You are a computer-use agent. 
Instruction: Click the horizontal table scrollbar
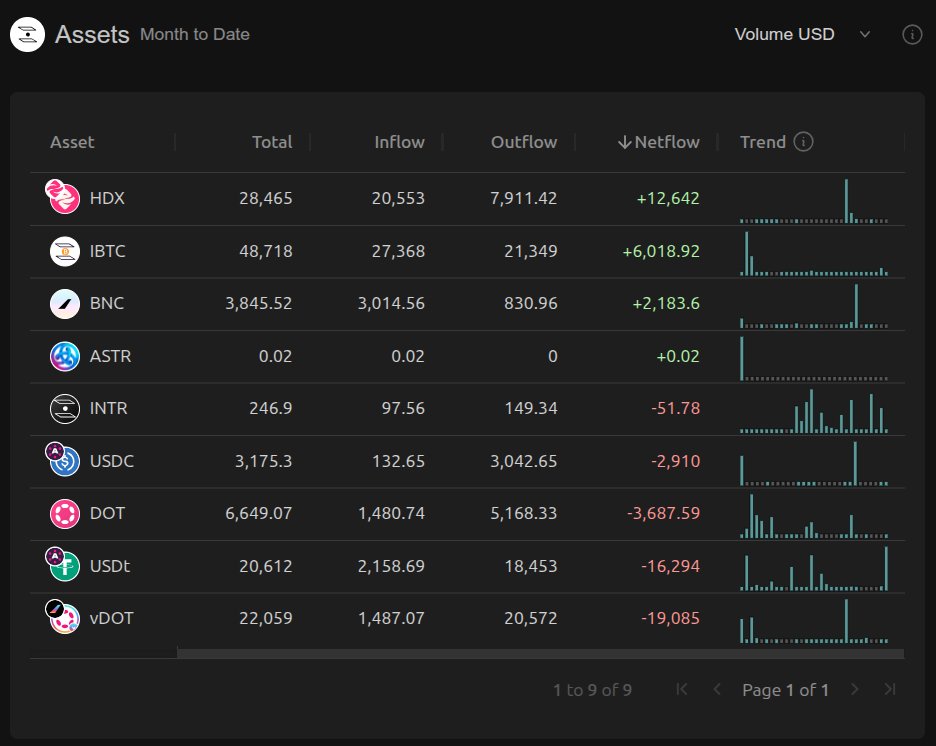click(540, 653)
